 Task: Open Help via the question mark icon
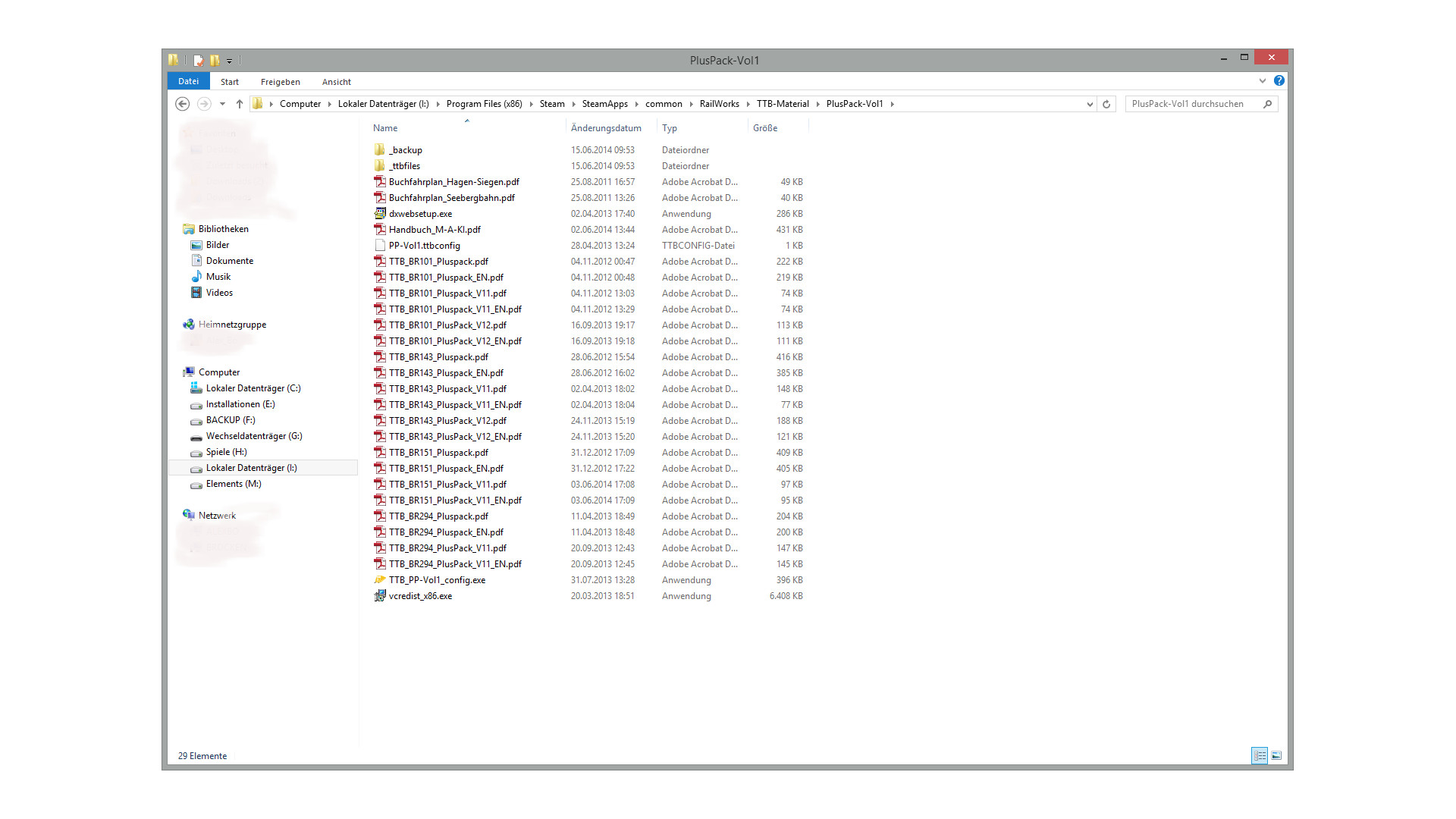point(1279,80)
